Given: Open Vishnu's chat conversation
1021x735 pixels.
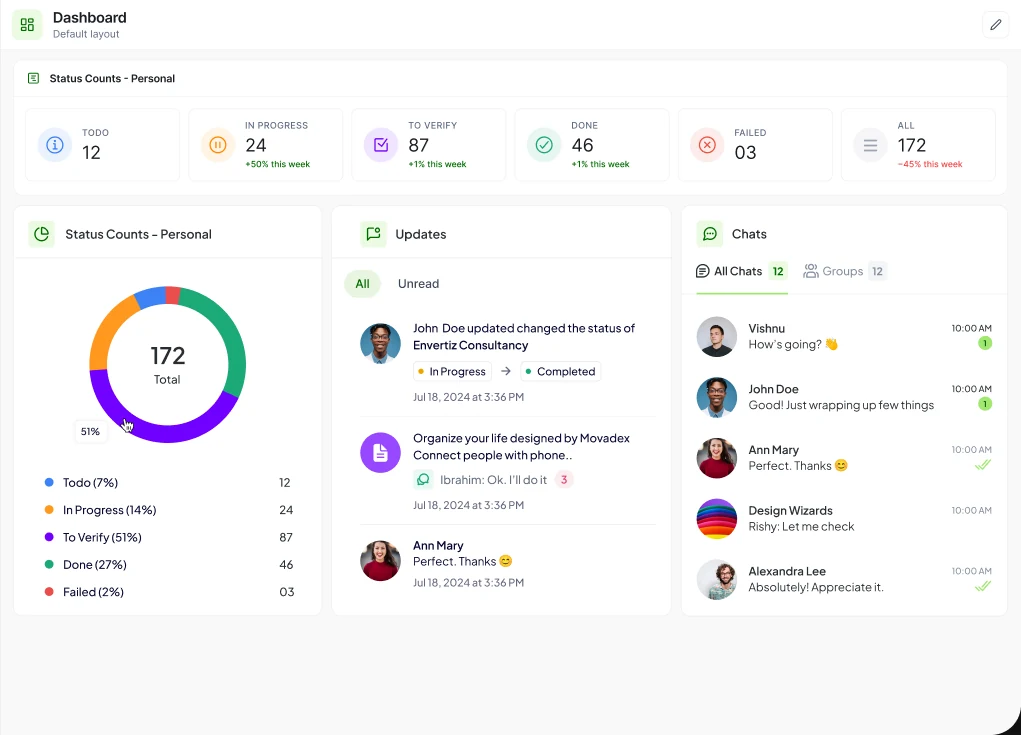Looking at the screenshot, I should pos(844,337).
